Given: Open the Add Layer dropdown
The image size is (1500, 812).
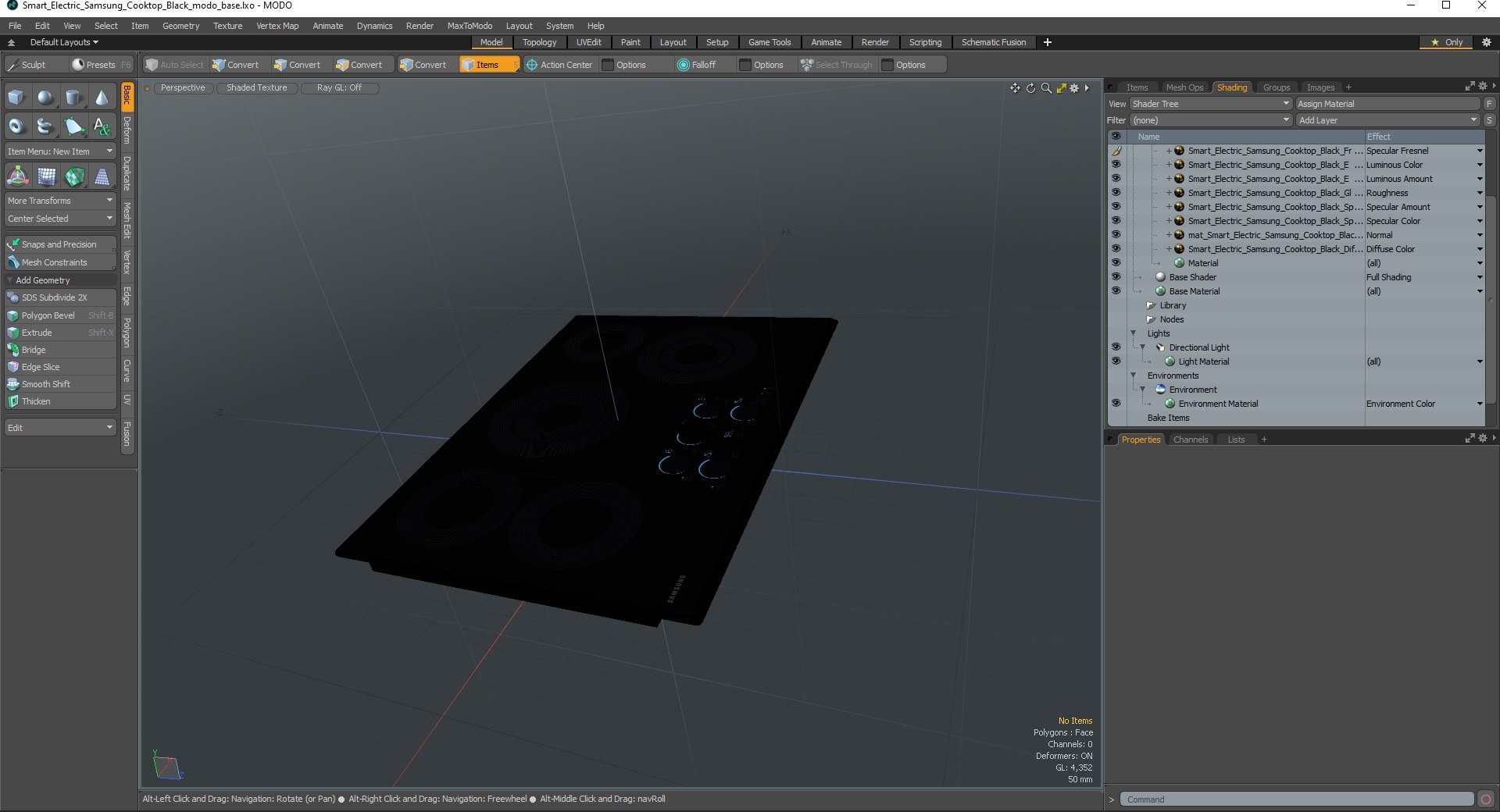Looking at the screenshot, I should [1388, 120].
